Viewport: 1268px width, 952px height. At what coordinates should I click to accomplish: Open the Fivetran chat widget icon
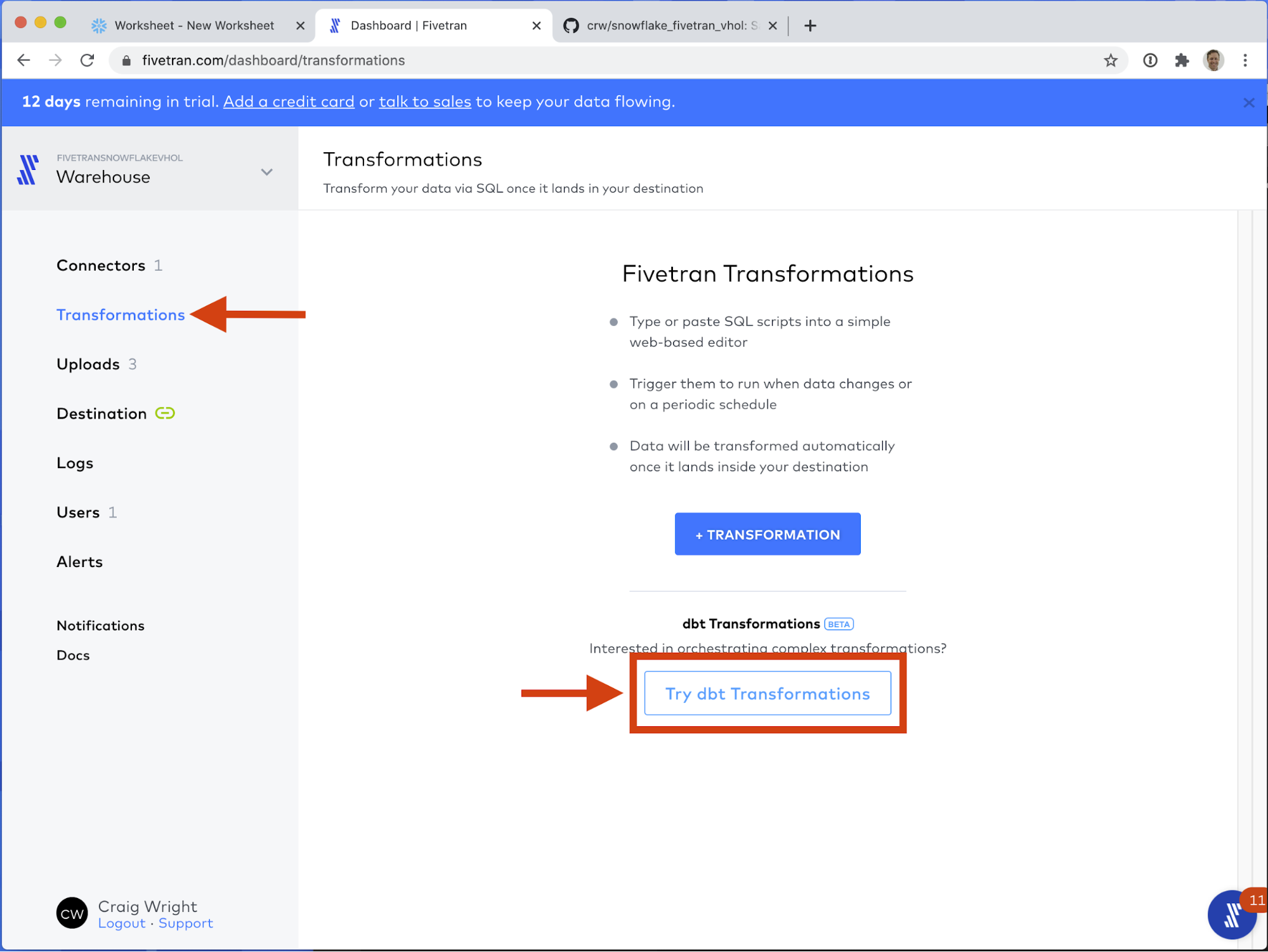[1231, 915]
